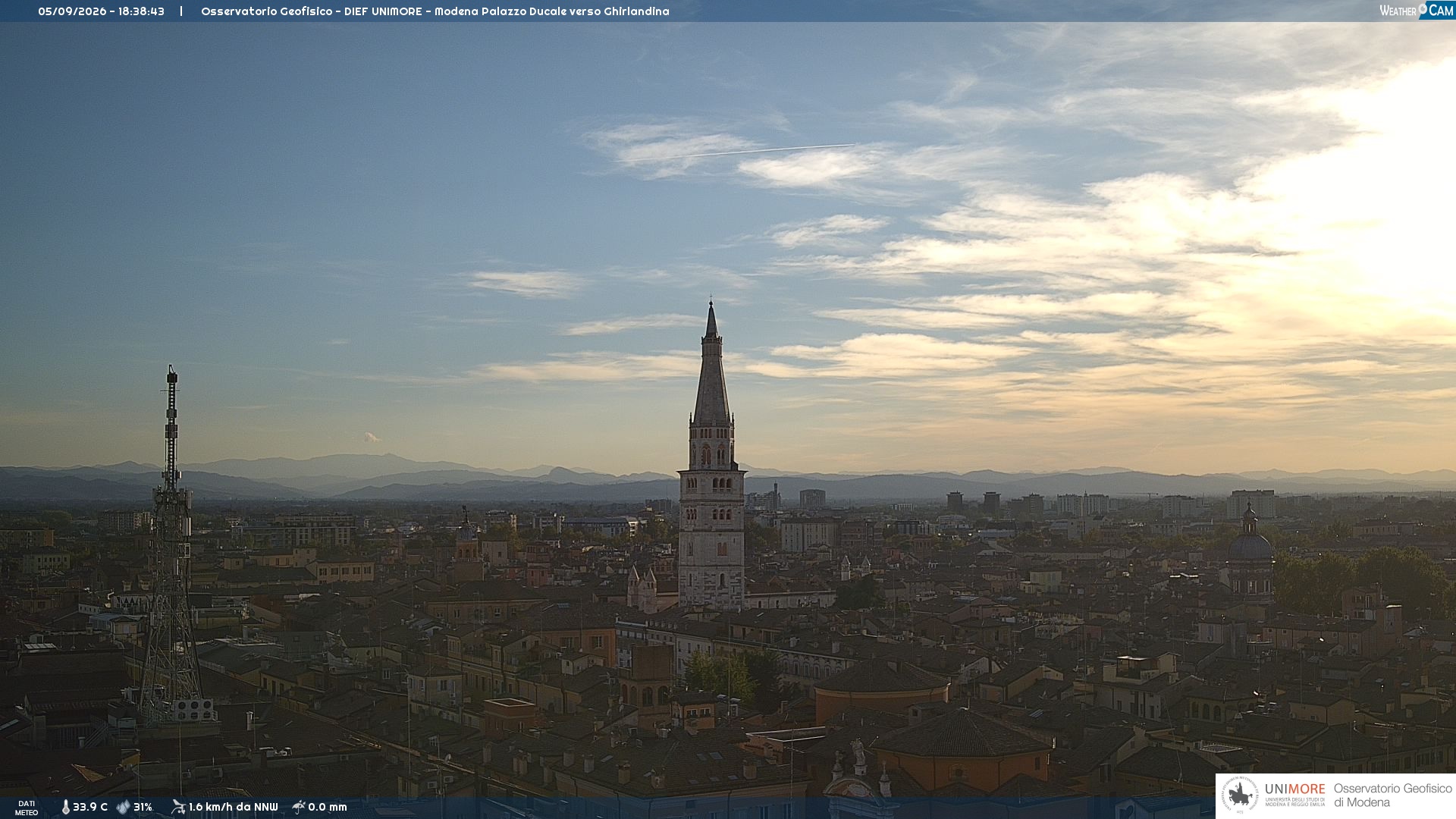
Task: Click the wind anemometer icon
Action: [x=178, y=807]
